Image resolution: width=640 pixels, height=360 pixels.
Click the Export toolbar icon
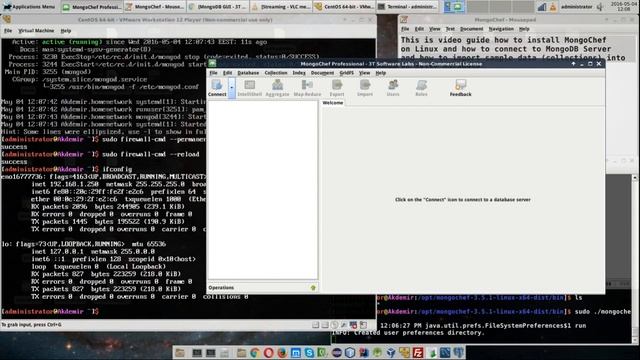click(x=337, y=88)
